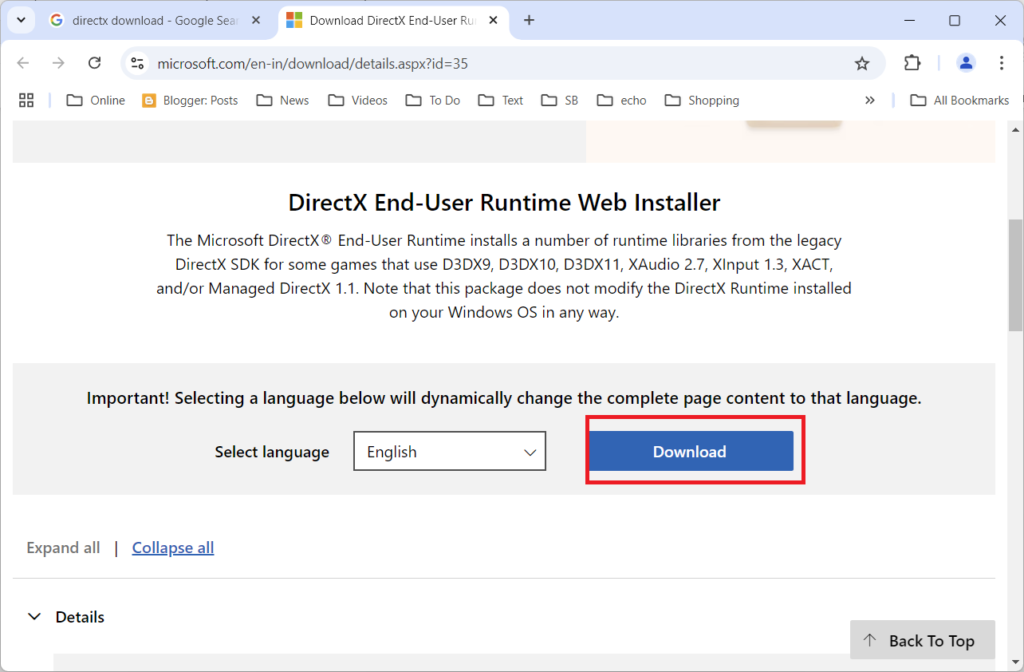Switch to the directx download Google Search tab
Image resolution: width=1024 pixels, height=672 pixels.
pos(155,21)
